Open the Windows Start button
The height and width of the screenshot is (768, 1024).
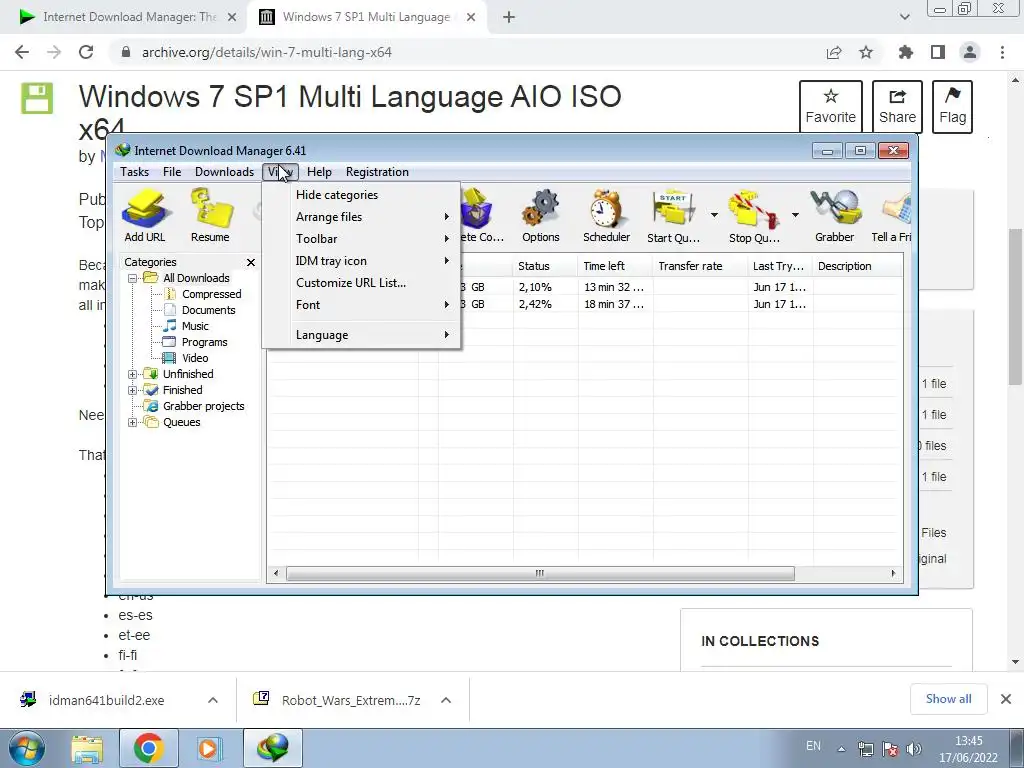click(27, 748)
